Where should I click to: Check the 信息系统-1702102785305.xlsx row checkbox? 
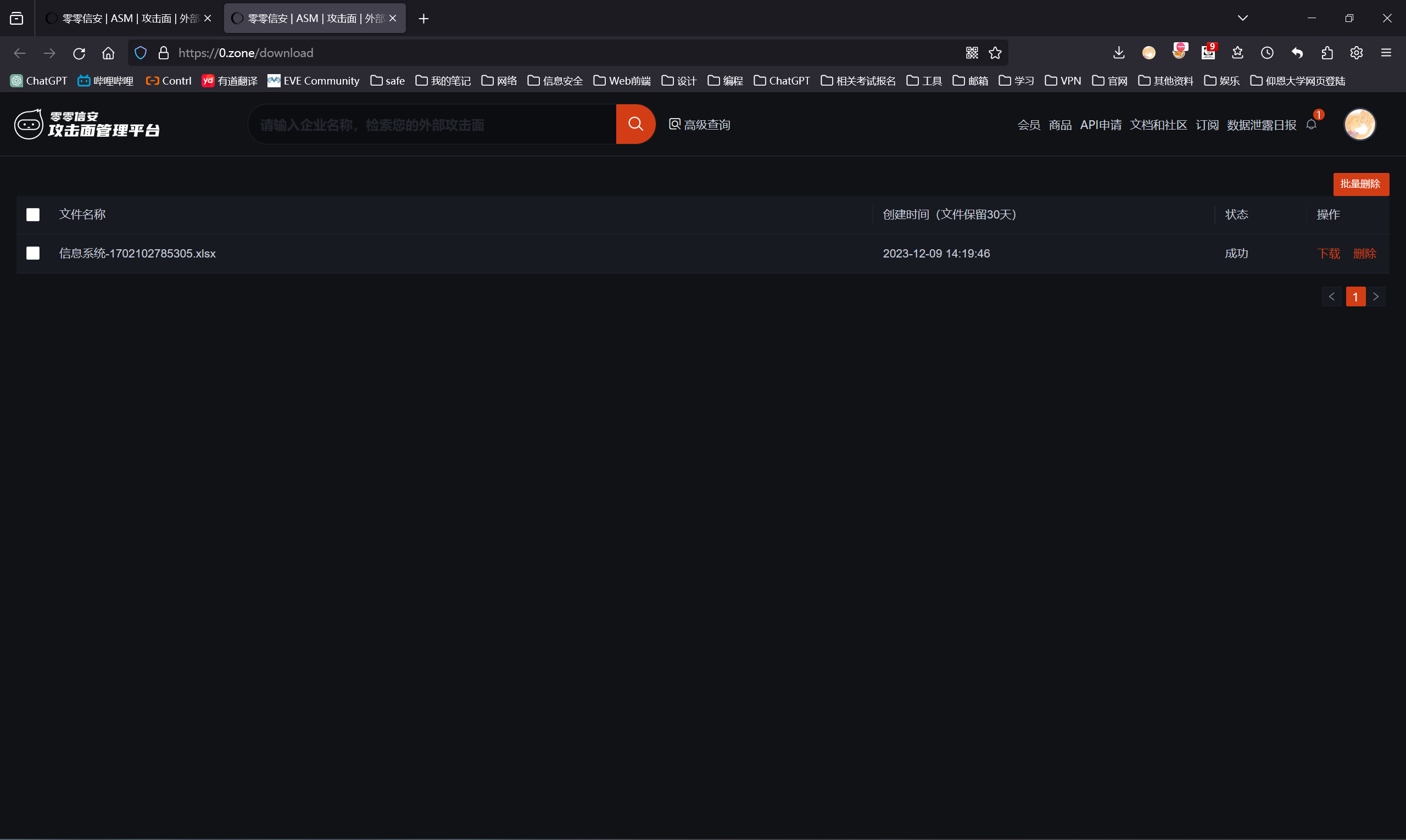click(x=33, y=253)
